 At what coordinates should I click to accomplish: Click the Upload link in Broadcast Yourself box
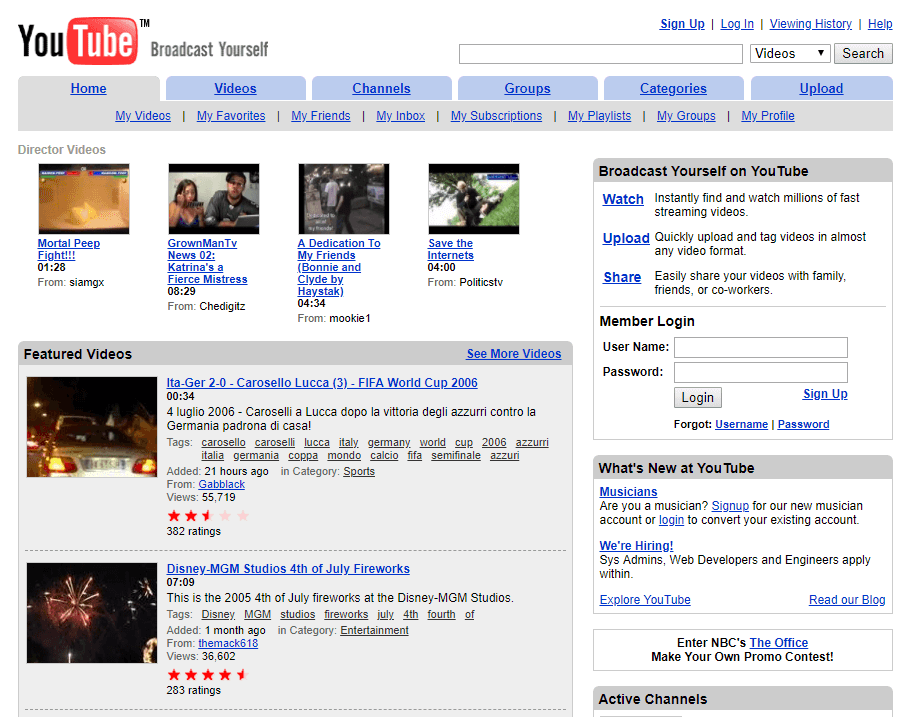[x=626, y=238]
